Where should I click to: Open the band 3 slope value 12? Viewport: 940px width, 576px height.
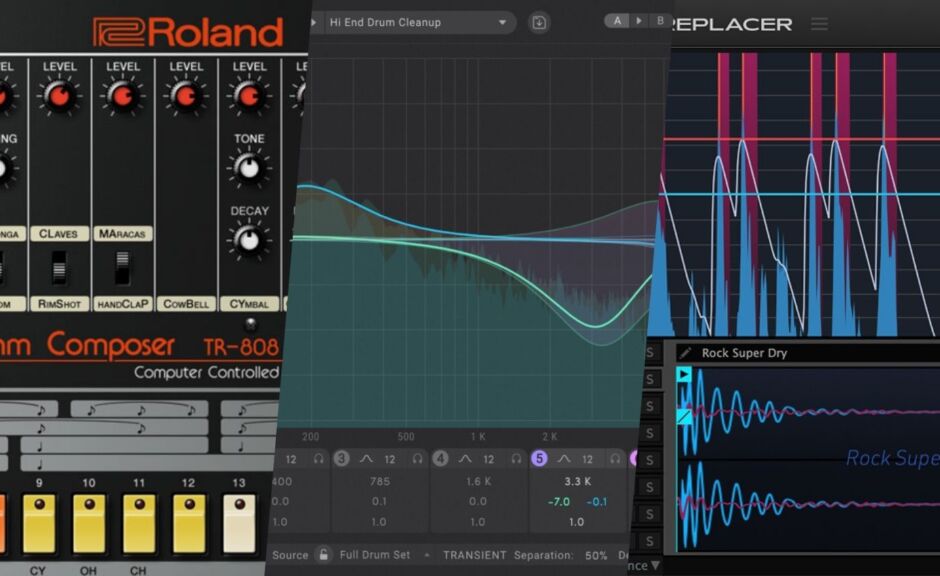[390, 460]
